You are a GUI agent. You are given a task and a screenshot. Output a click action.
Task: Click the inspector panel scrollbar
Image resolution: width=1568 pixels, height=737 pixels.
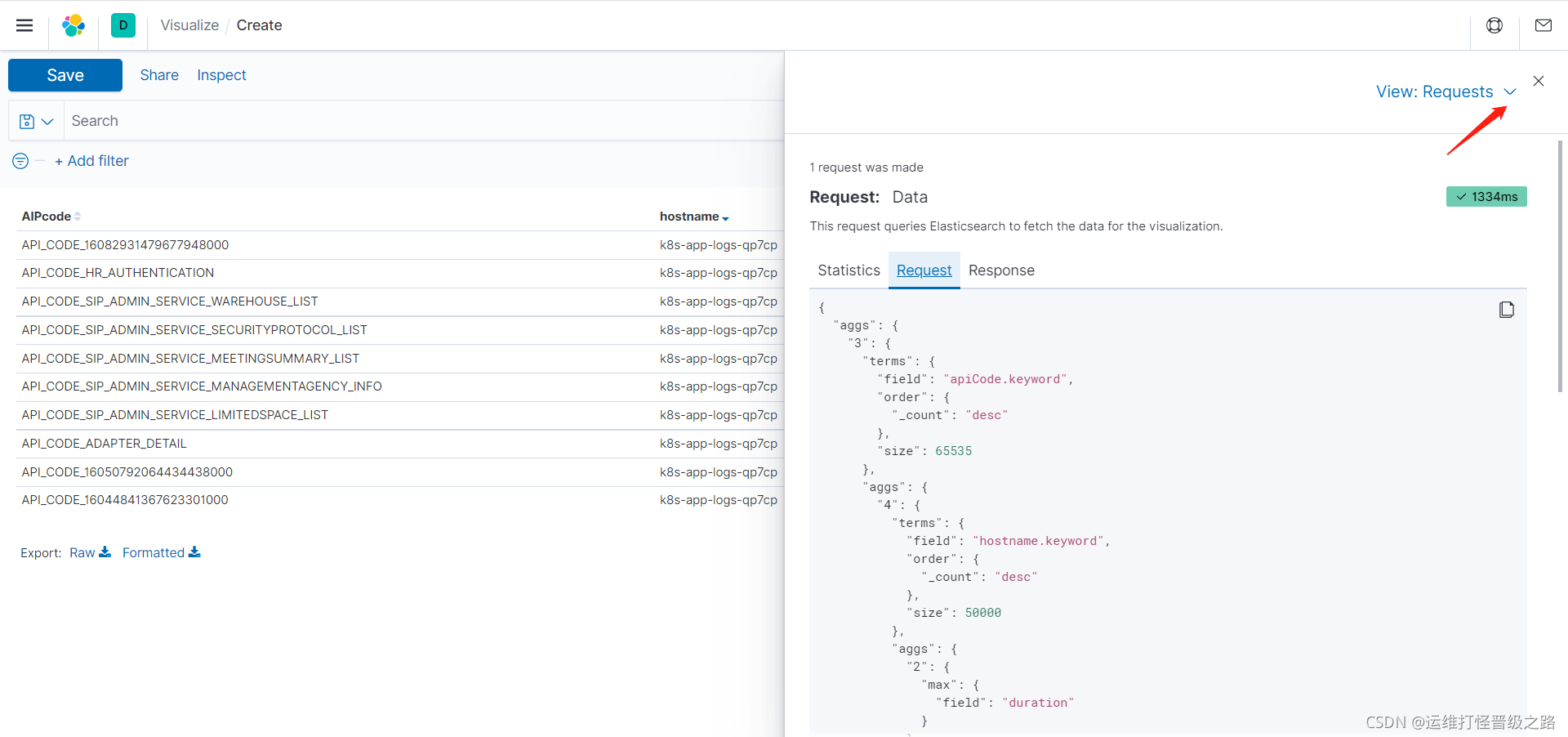coord(1560,266)
